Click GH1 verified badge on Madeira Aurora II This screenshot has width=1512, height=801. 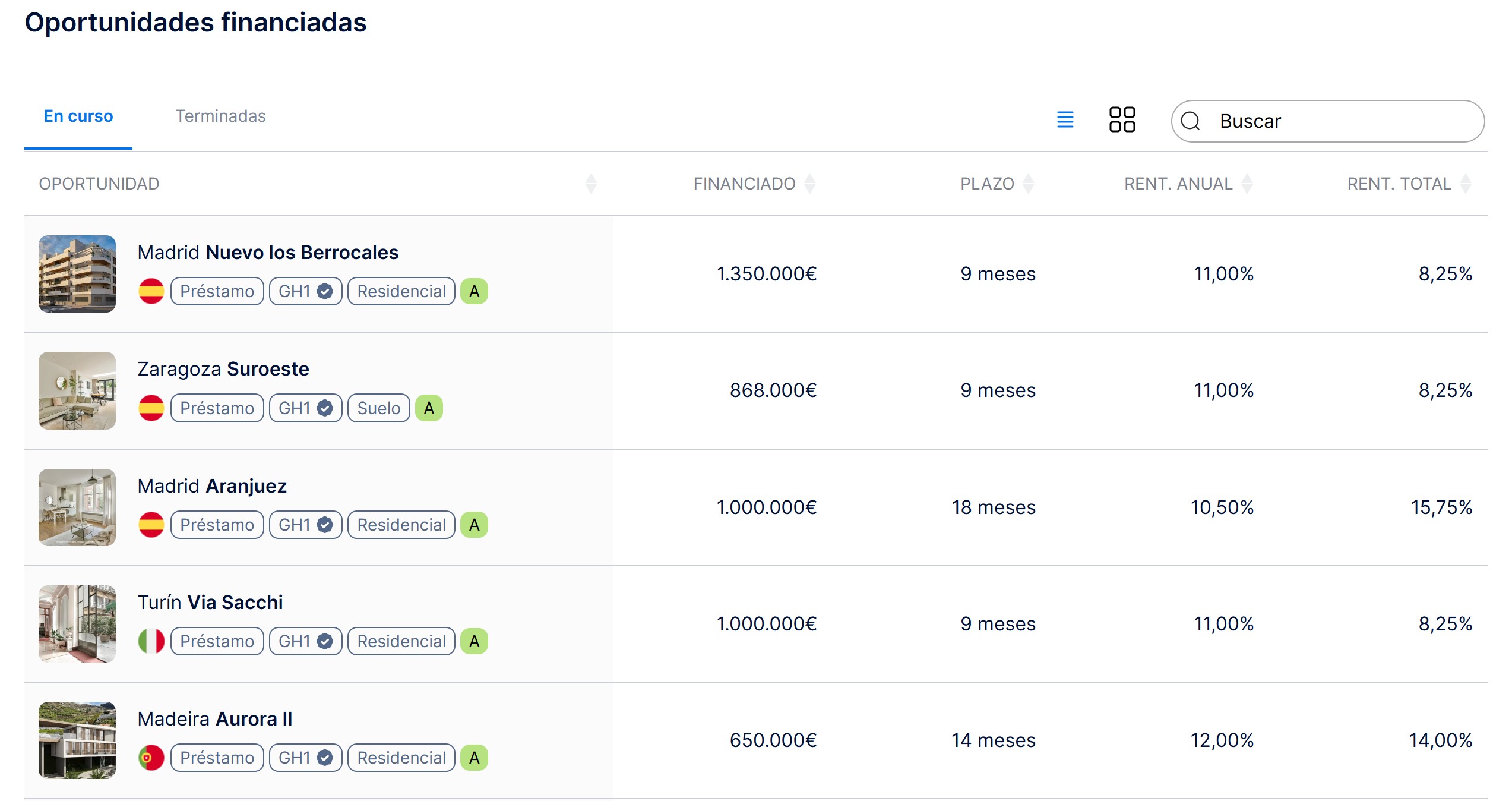point(306,758)
